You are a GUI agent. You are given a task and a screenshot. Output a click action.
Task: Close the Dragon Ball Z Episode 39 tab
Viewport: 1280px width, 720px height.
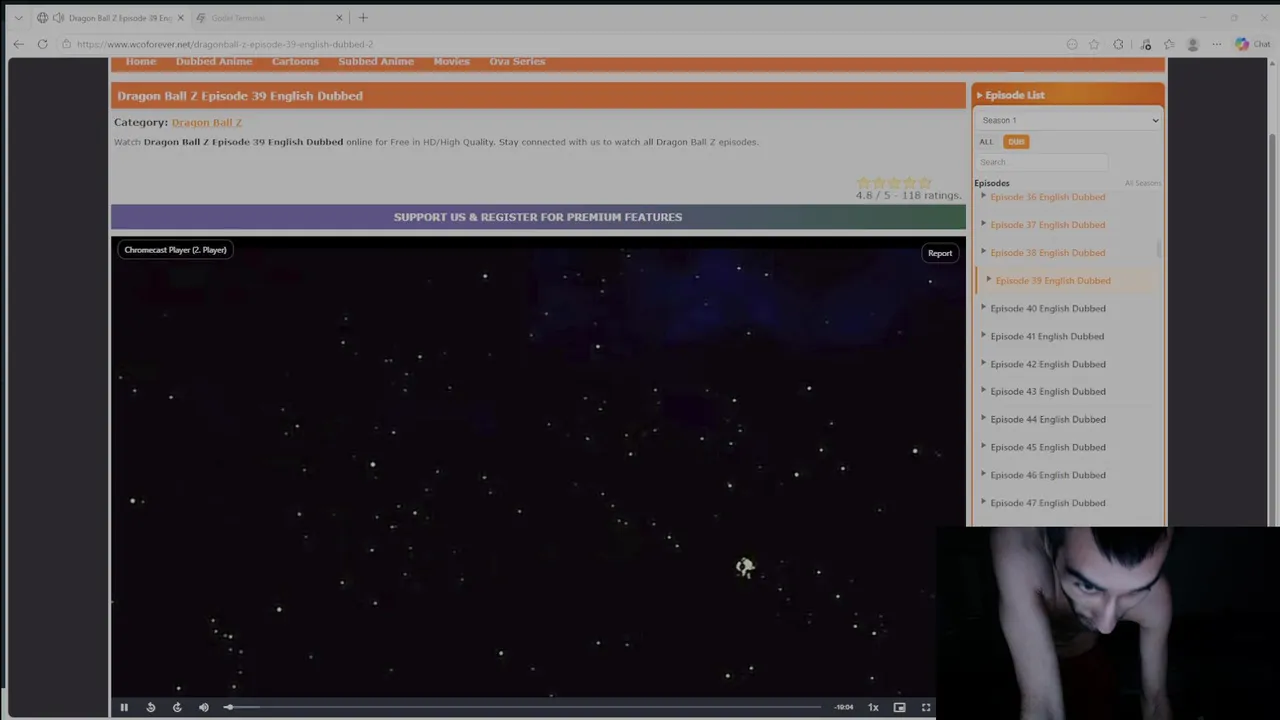tap(181, 18)
